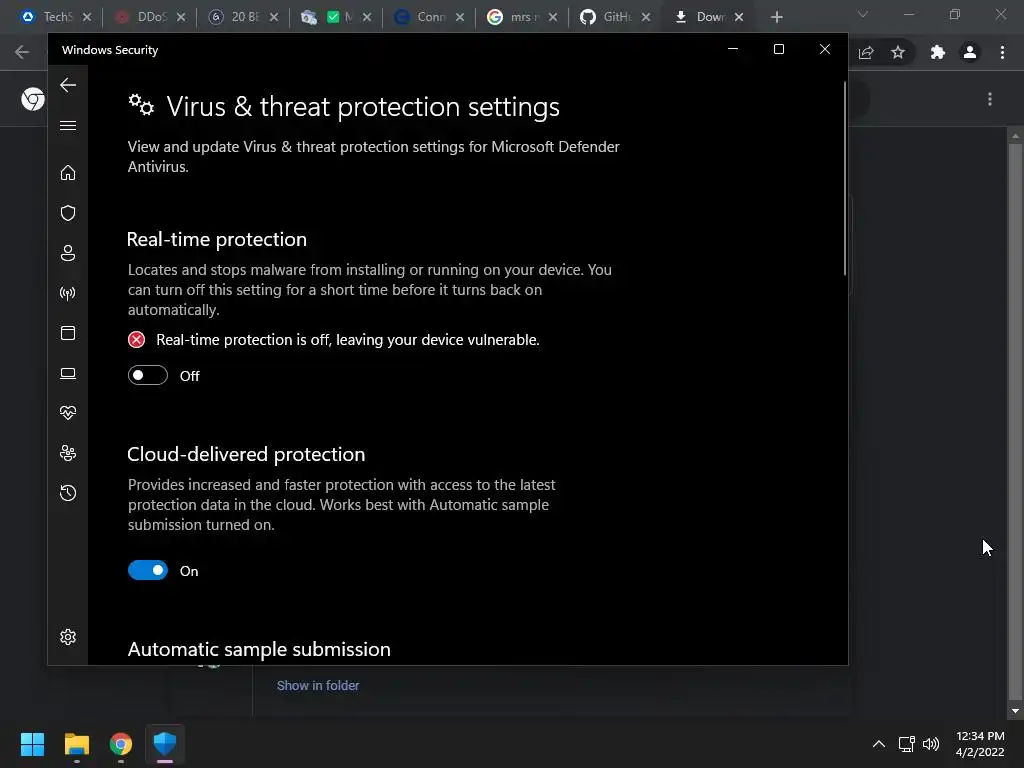Bookmark this page with star icon
The image size is (1024, 768).
898,52
